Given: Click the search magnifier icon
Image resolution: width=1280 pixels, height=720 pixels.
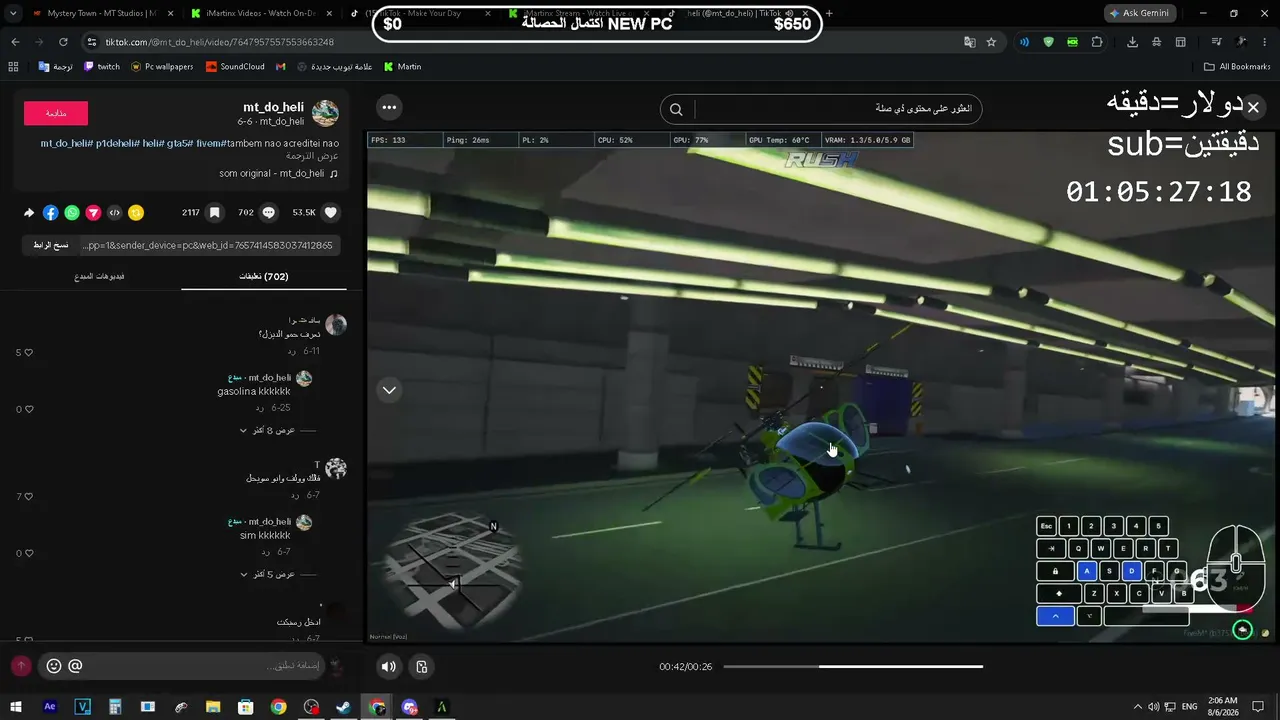Looking at the screenshot, I should click(x=676, y=109).
